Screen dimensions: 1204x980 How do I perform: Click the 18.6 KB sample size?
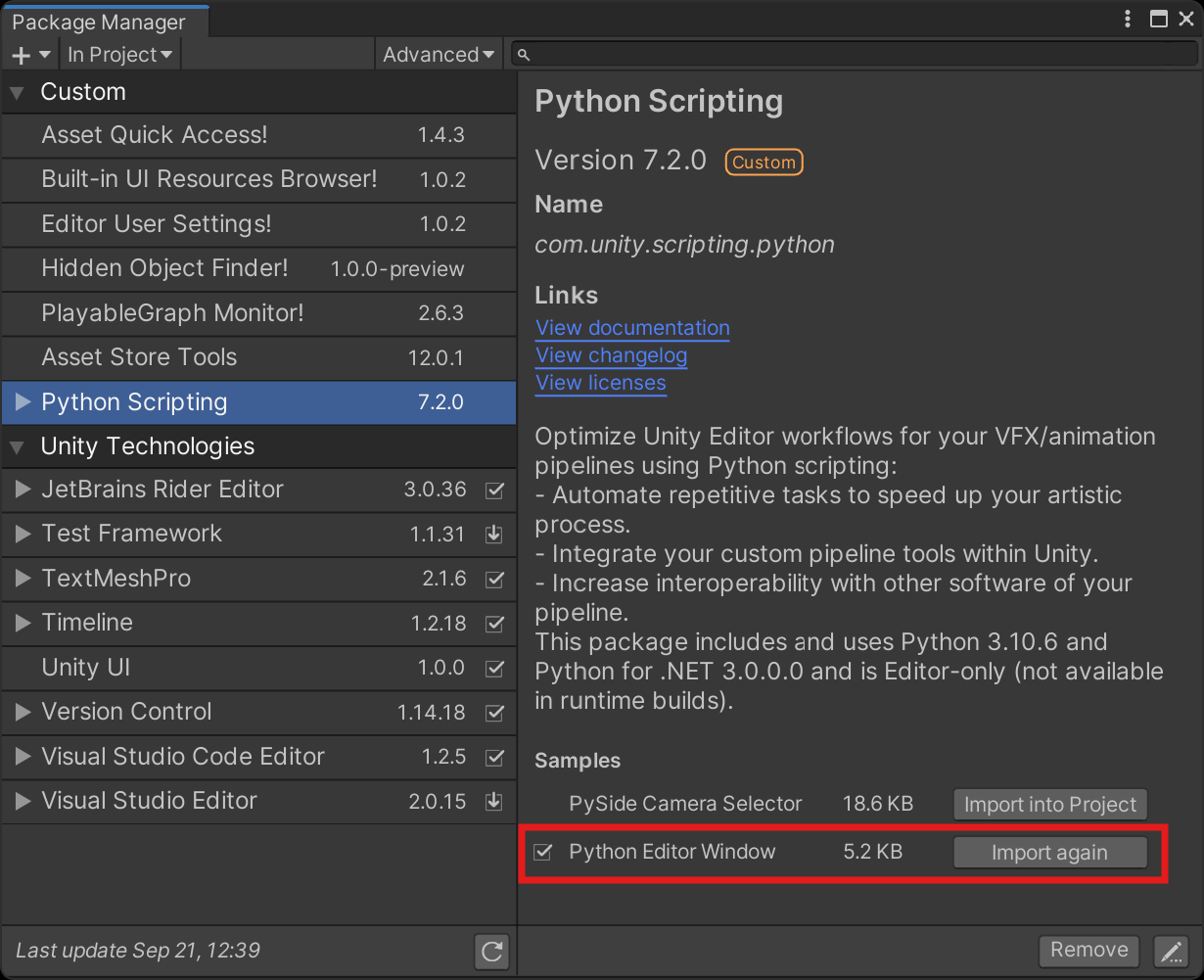coord(878,804)
